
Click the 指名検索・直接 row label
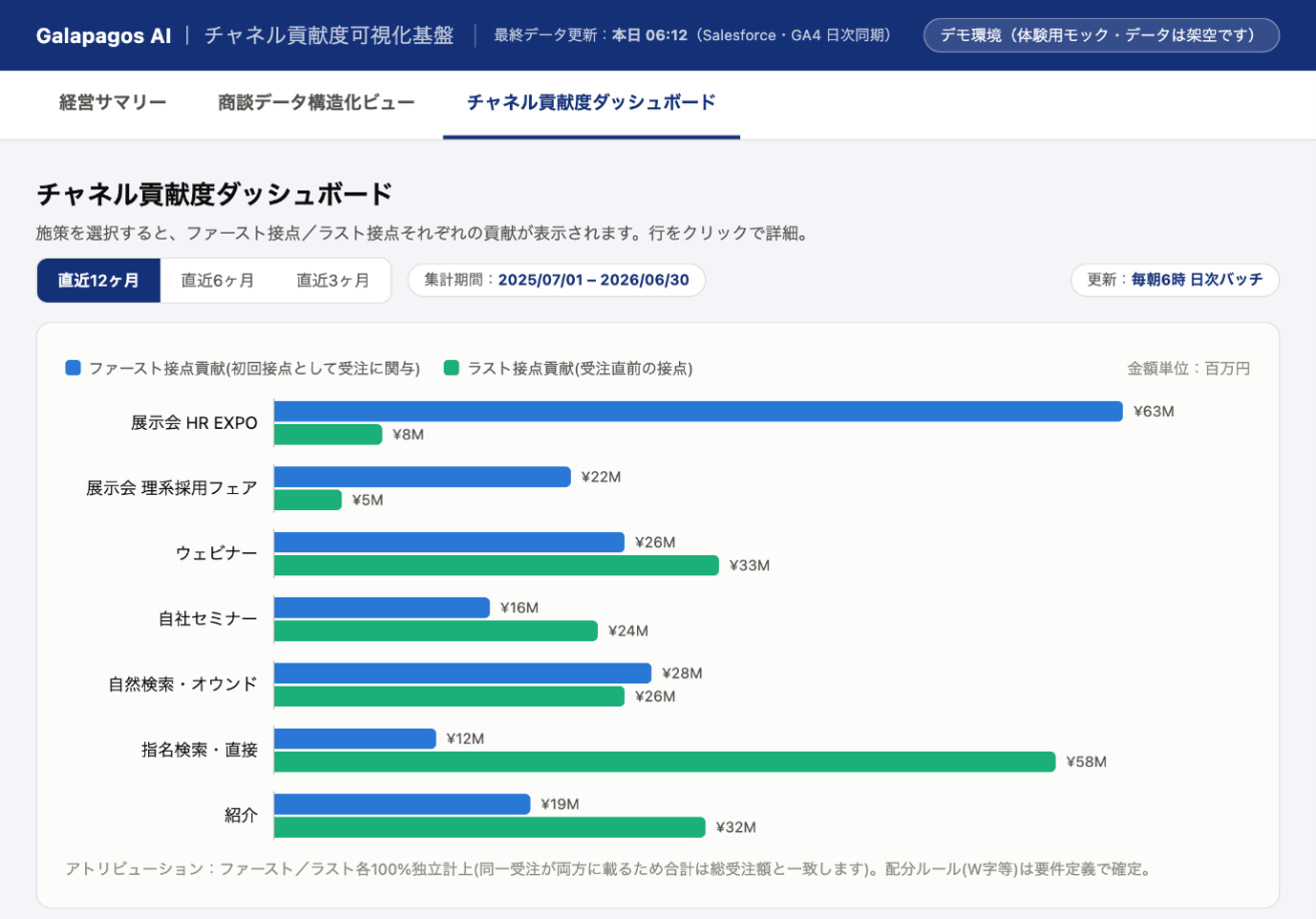click(x=200, y=750)
